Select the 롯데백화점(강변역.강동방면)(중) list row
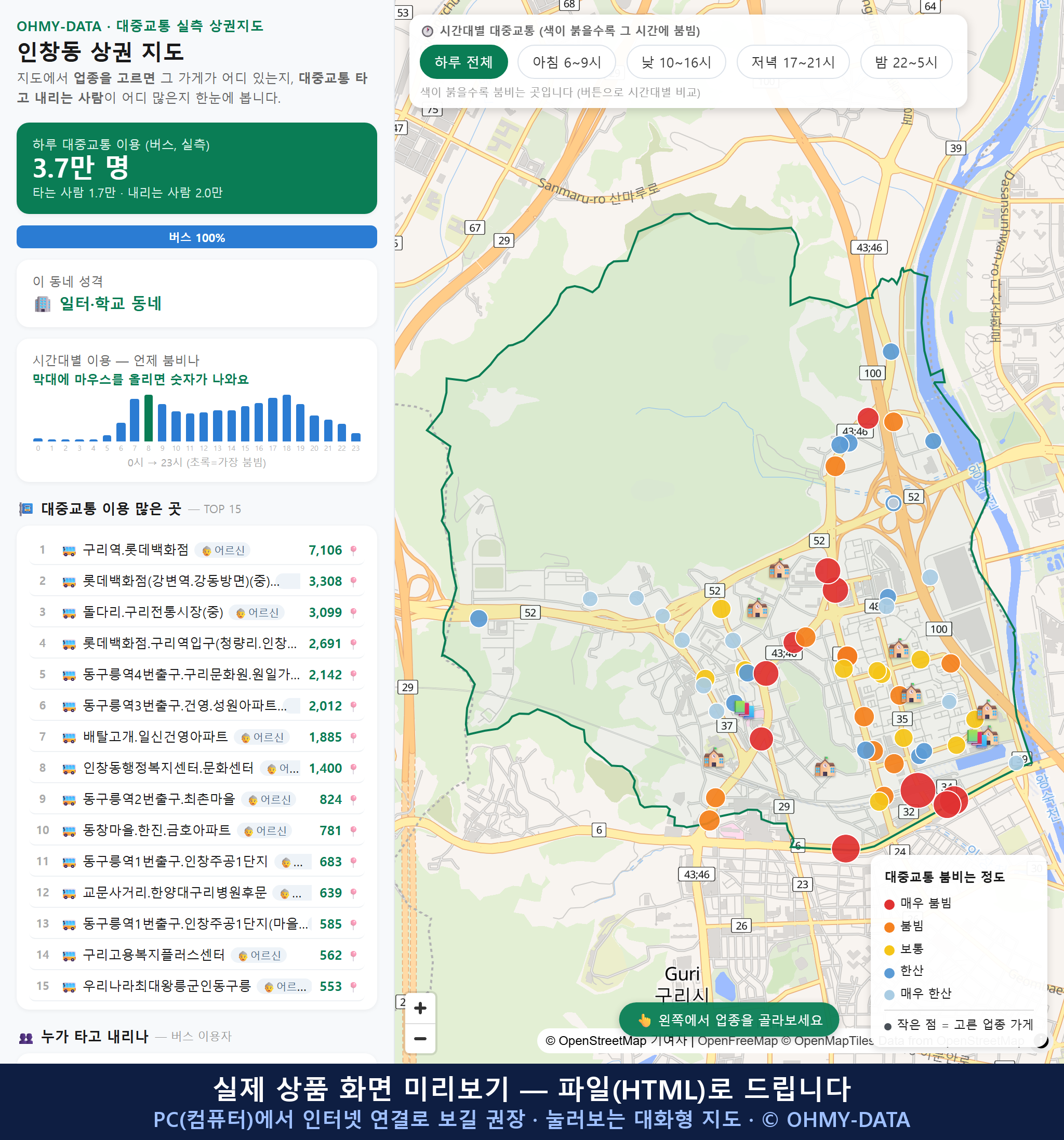Screen dimensions: 1064x1140 pyautogui.click(x=197, y=582)
